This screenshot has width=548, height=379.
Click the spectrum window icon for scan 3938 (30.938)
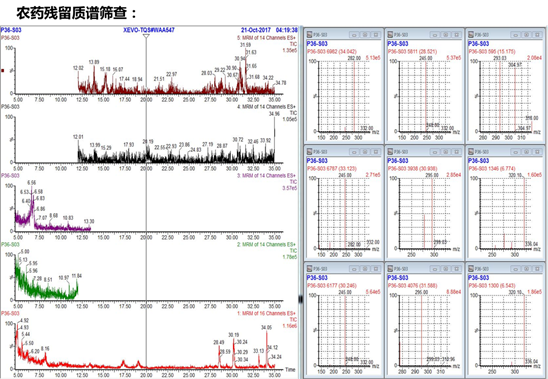390,152
